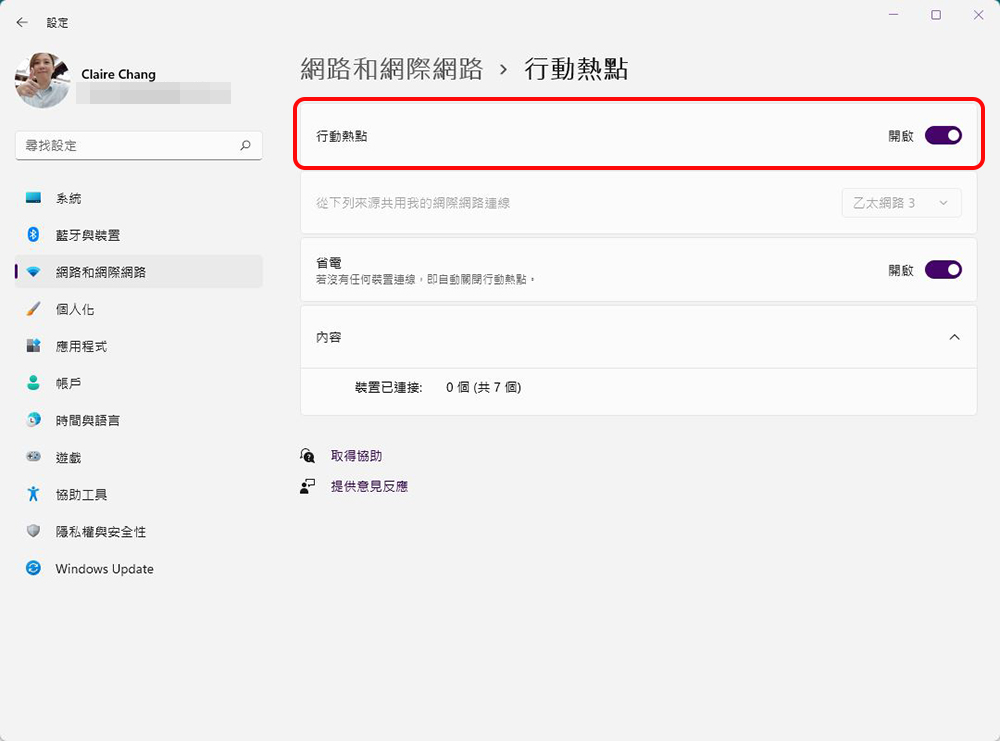Open the 乙太網路 3 dropdown
The width and height of the screenshot is (1000, 741).
(901, 203)
